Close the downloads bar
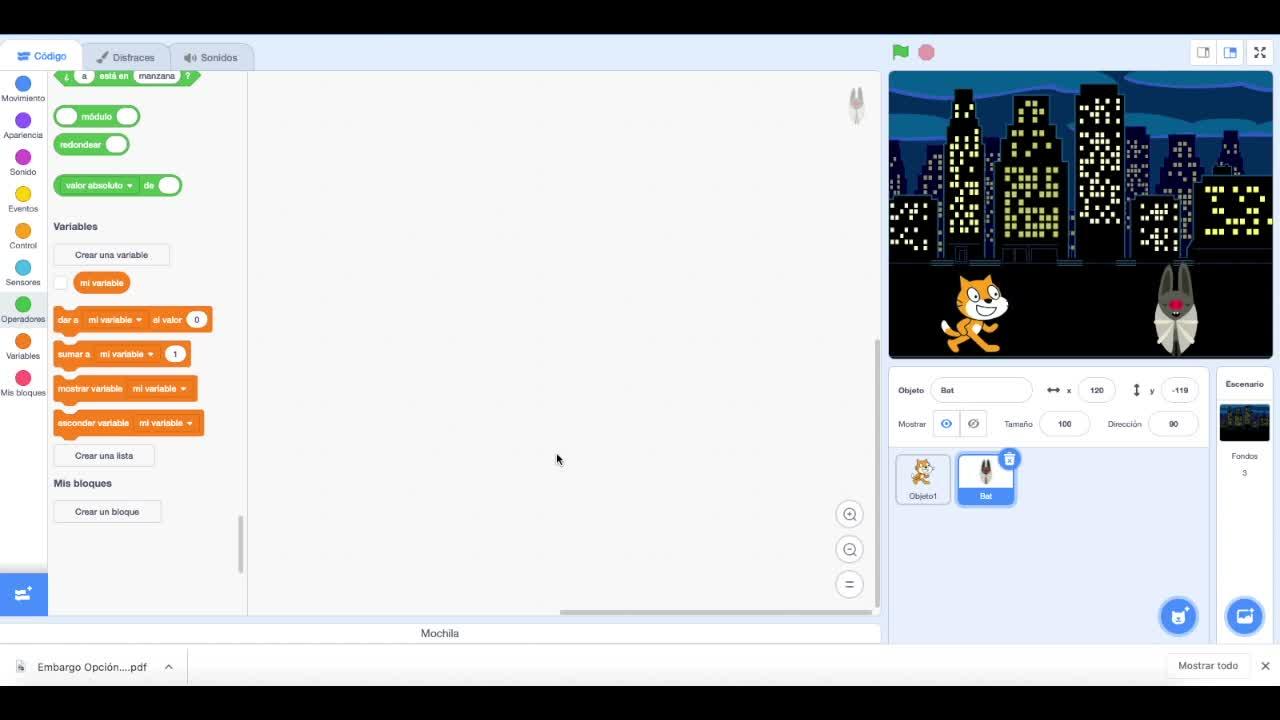 (1265, 666)
